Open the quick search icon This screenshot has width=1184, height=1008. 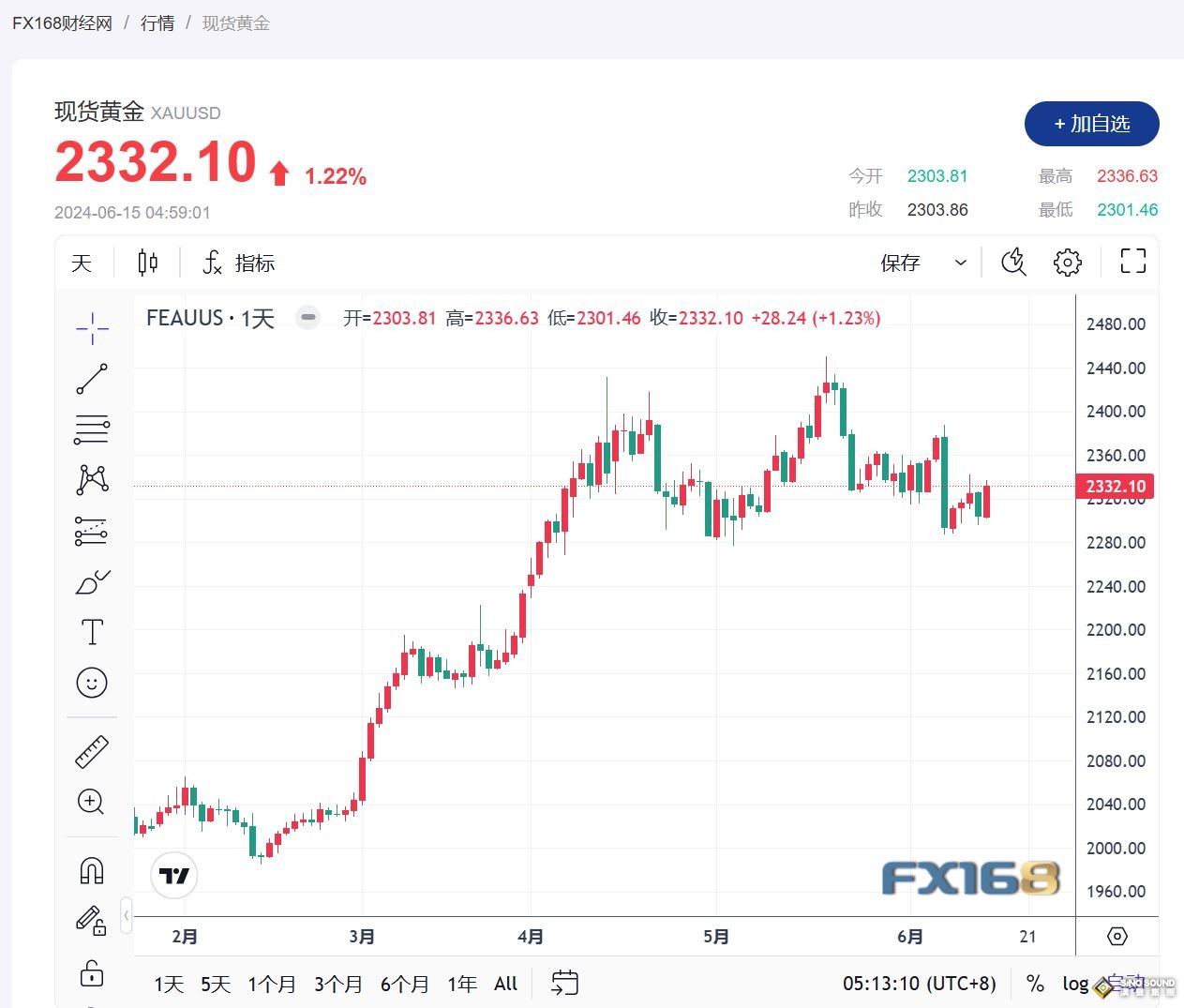(x=1014, y=263)
